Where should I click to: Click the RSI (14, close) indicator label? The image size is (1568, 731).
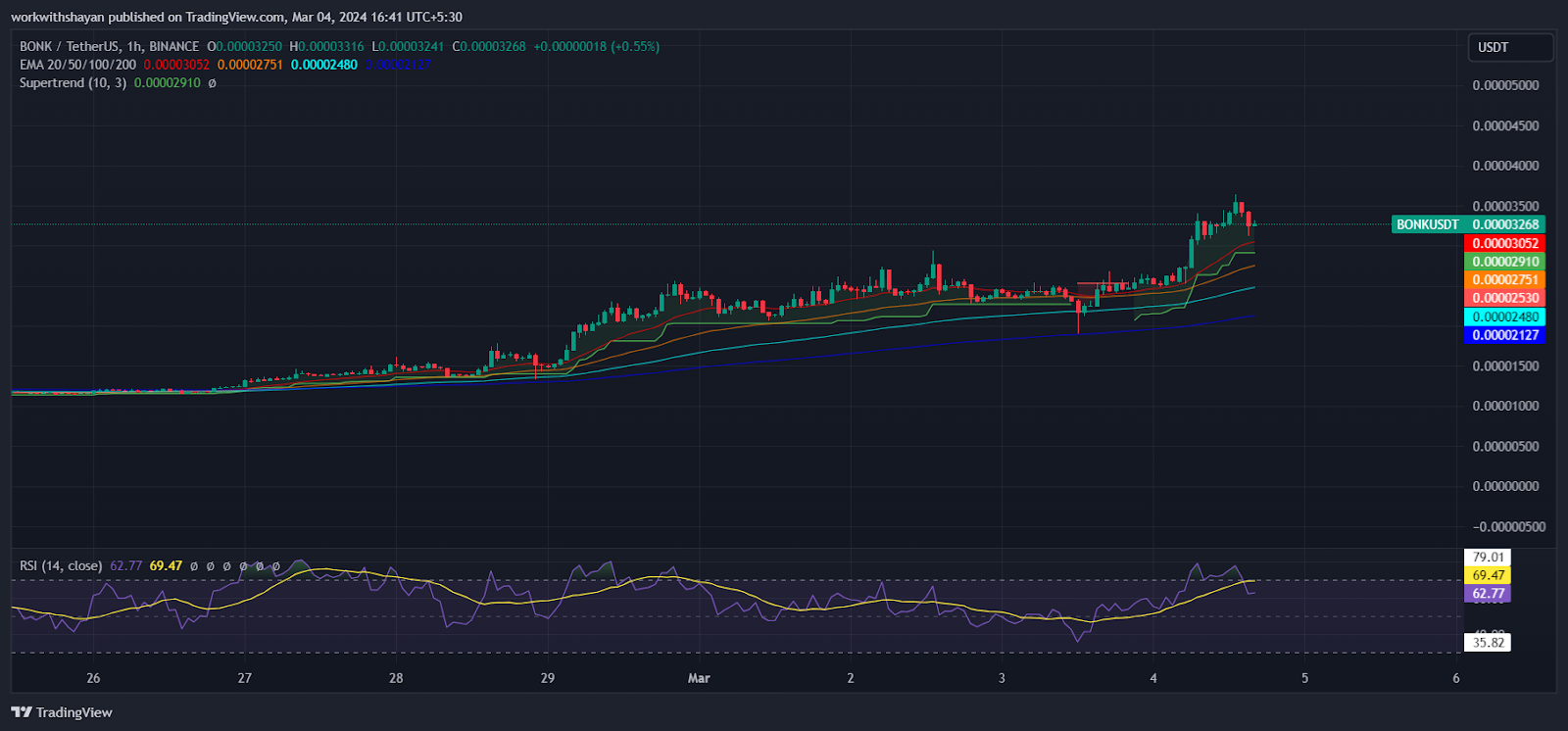(x=61, y=565)
